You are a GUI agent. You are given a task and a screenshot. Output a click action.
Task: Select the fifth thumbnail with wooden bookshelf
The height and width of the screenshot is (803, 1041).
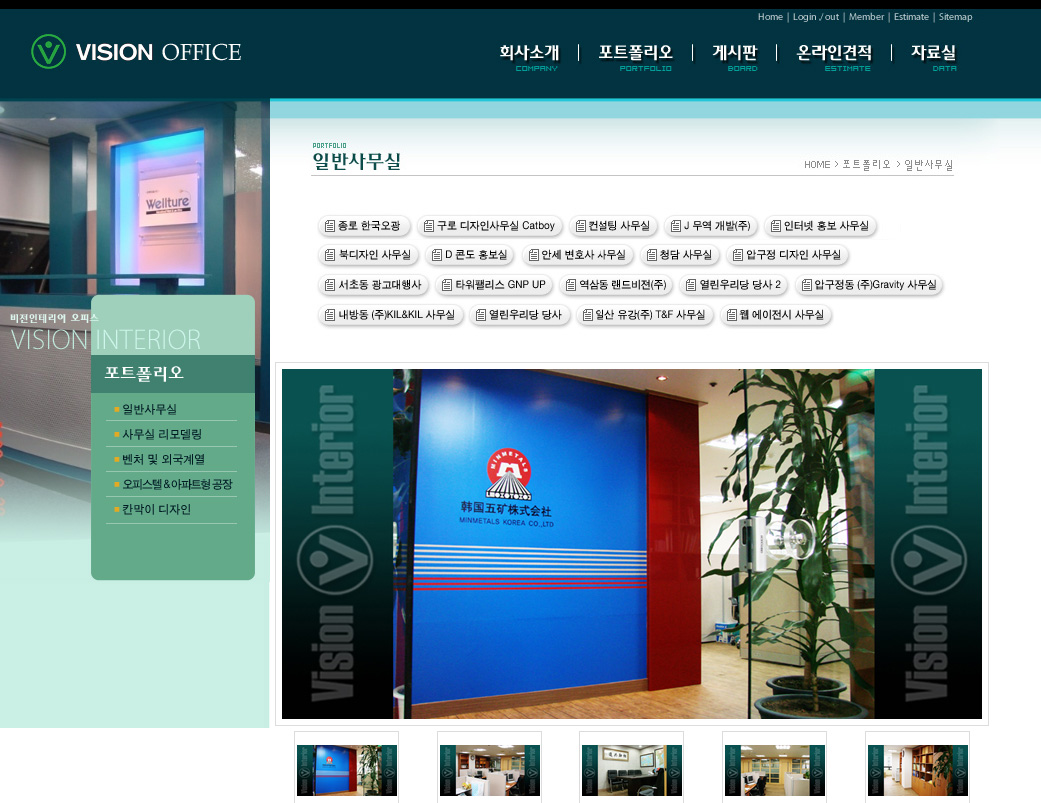[x=918, y=770]
